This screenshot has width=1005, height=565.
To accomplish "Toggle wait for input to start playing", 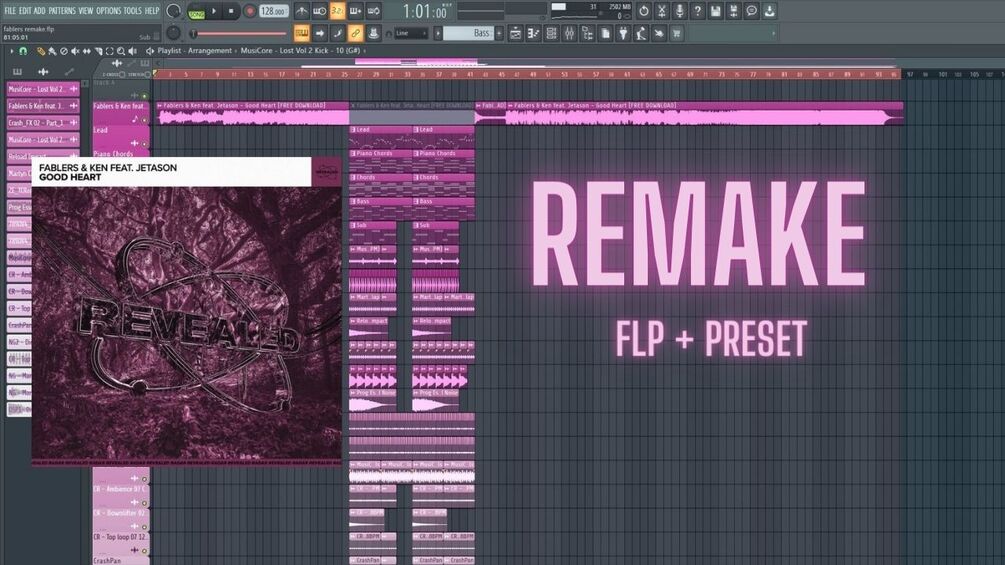I will pos(319,11).
